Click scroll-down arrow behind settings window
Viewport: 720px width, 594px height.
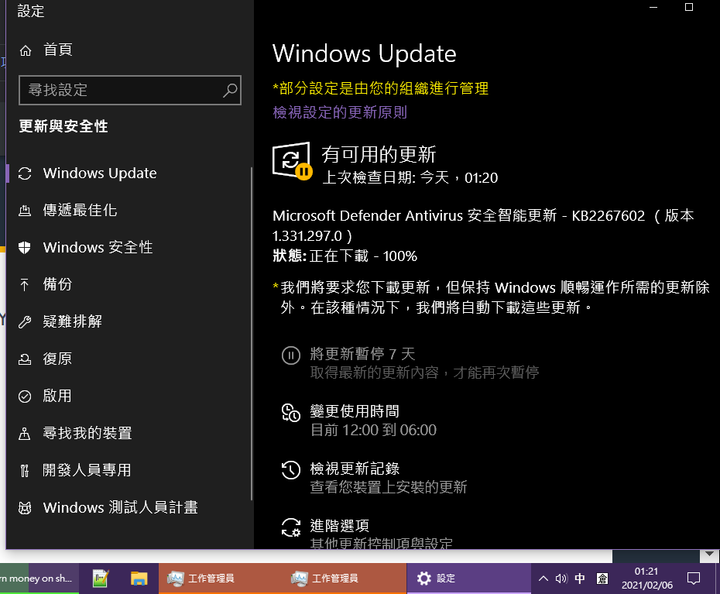click(x=709, y=555)
